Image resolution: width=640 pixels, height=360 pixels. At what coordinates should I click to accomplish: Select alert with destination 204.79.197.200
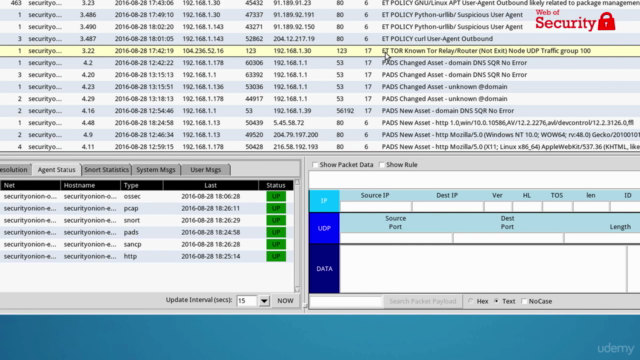[x=320, y=135]
